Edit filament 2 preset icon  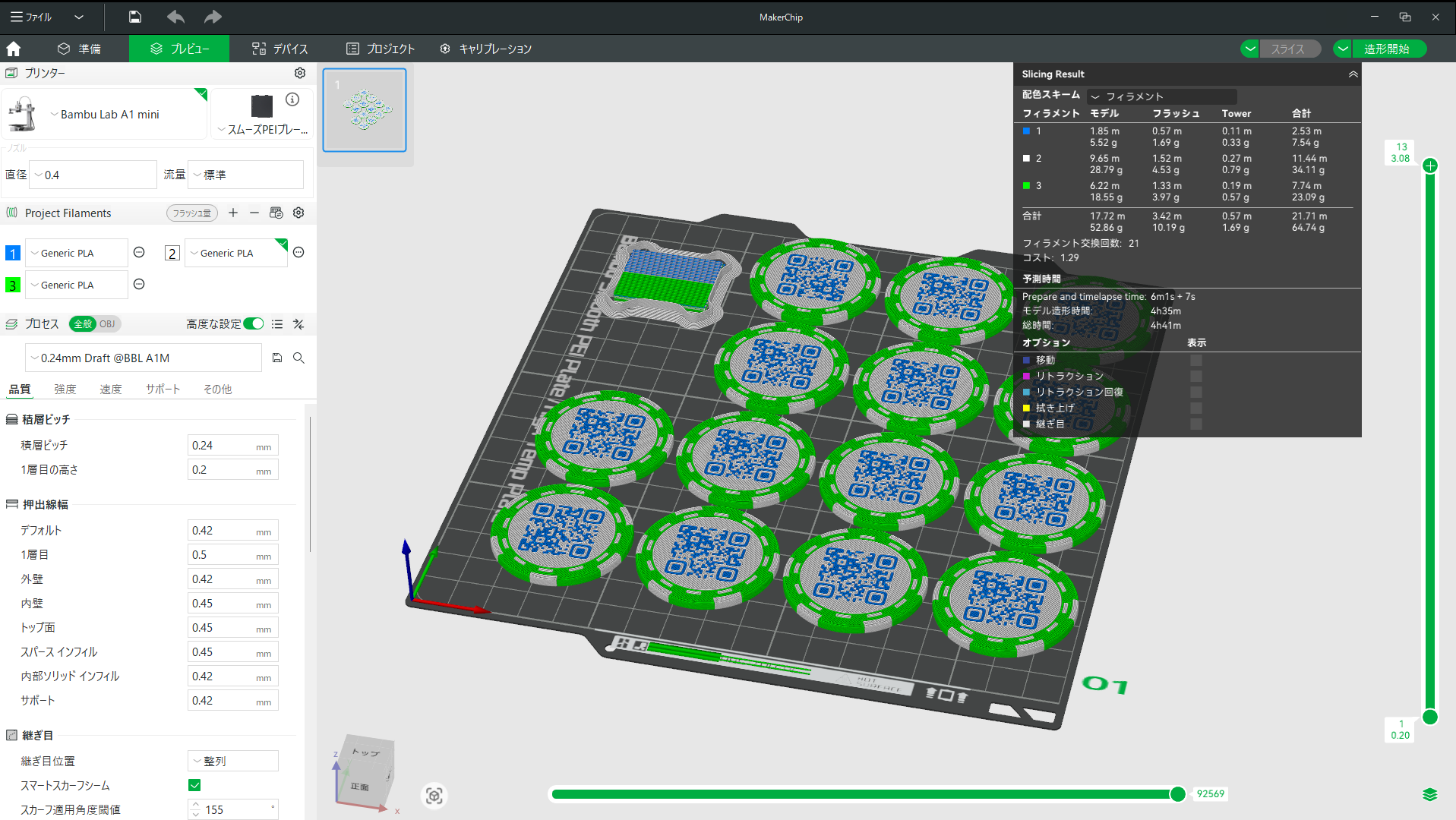tap(298, 252)
